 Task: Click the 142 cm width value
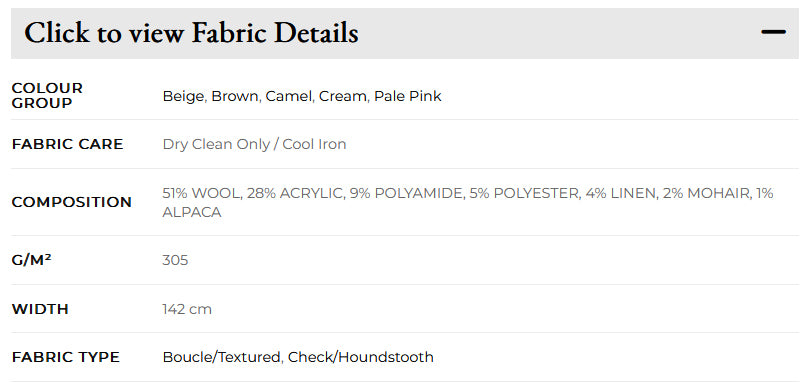point(187,309)
